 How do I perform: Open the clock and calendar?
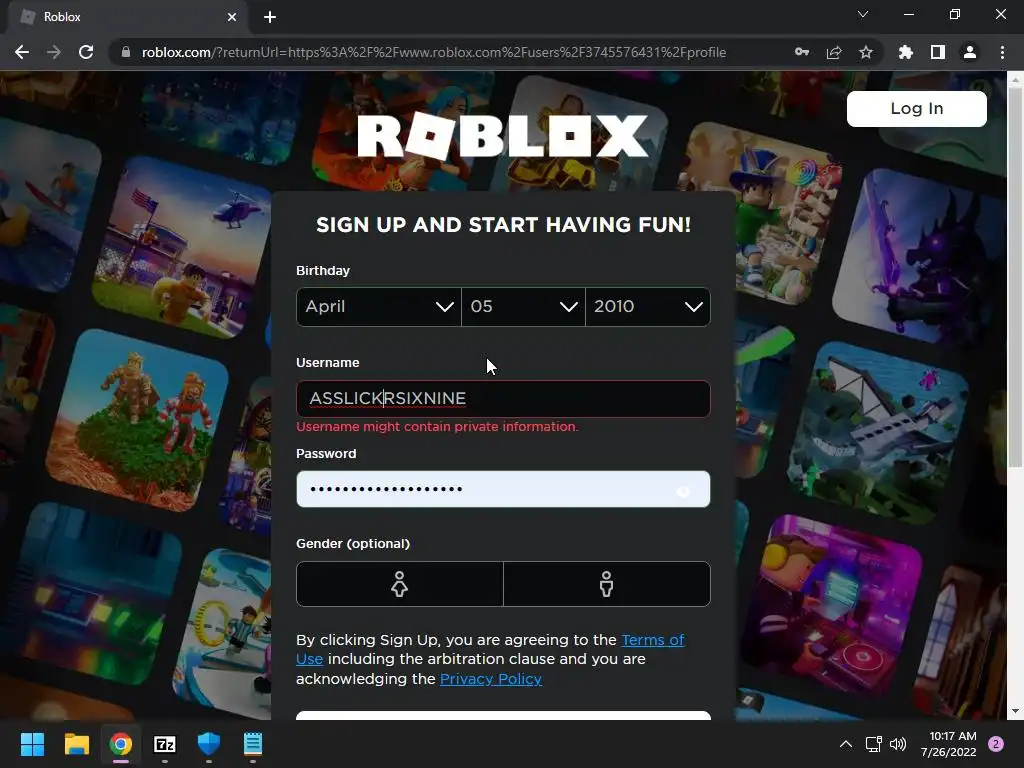click(948, 744)
